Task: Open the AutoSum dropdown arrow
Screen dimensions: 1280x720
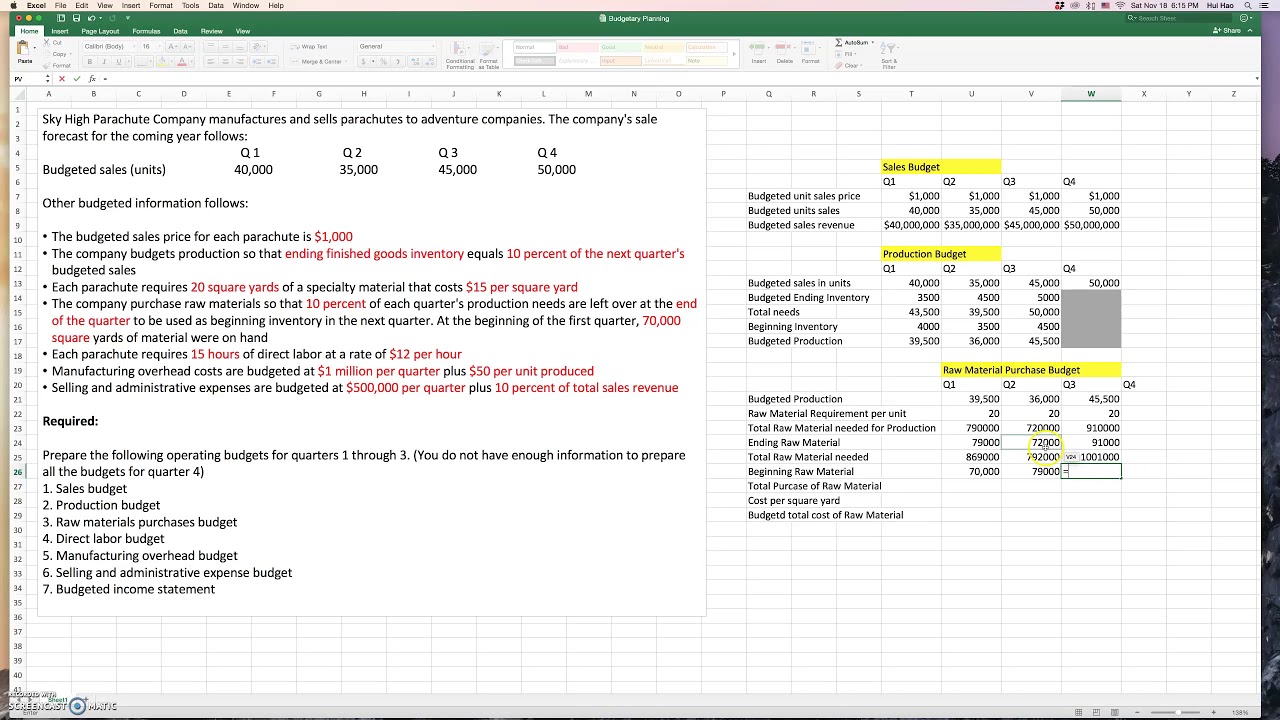Action: pyautogui.click(x=874, y=43)
